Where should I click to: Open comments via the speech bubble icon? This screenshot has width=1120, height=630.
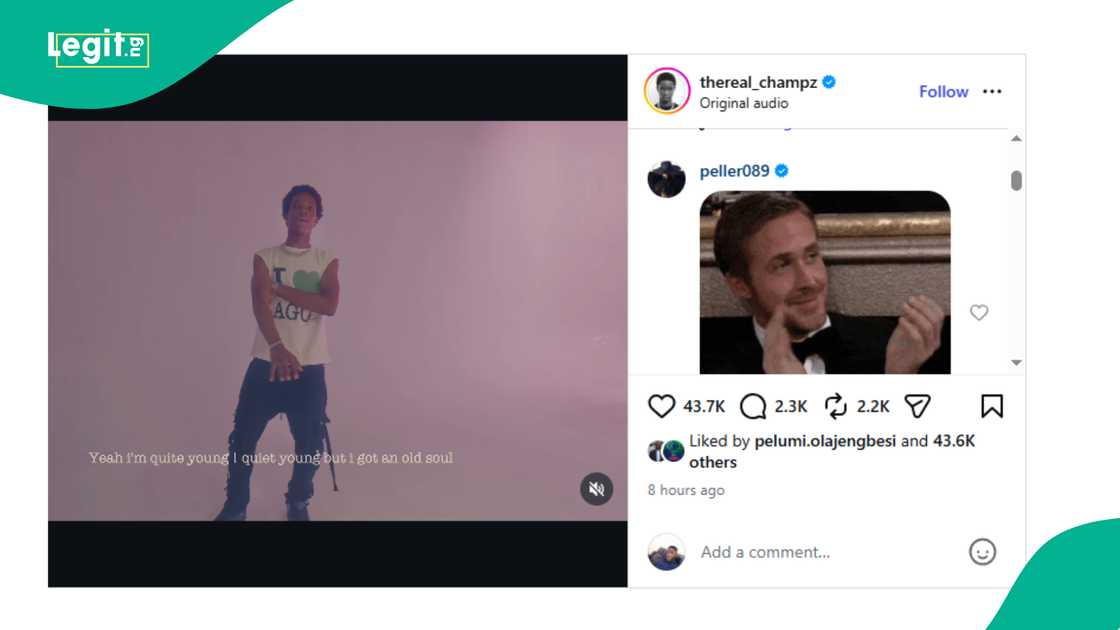752,406
